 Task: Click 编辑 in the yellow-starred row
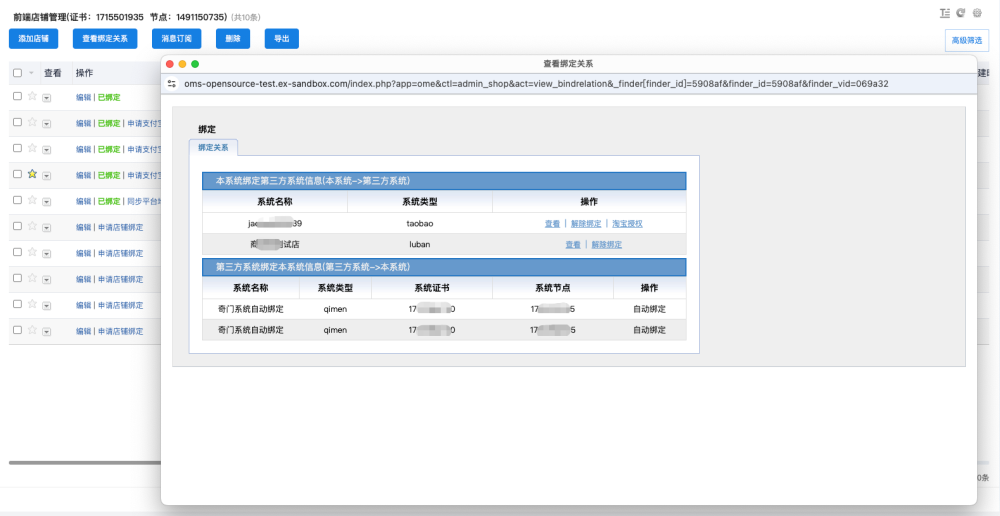[x=84, y=175]
